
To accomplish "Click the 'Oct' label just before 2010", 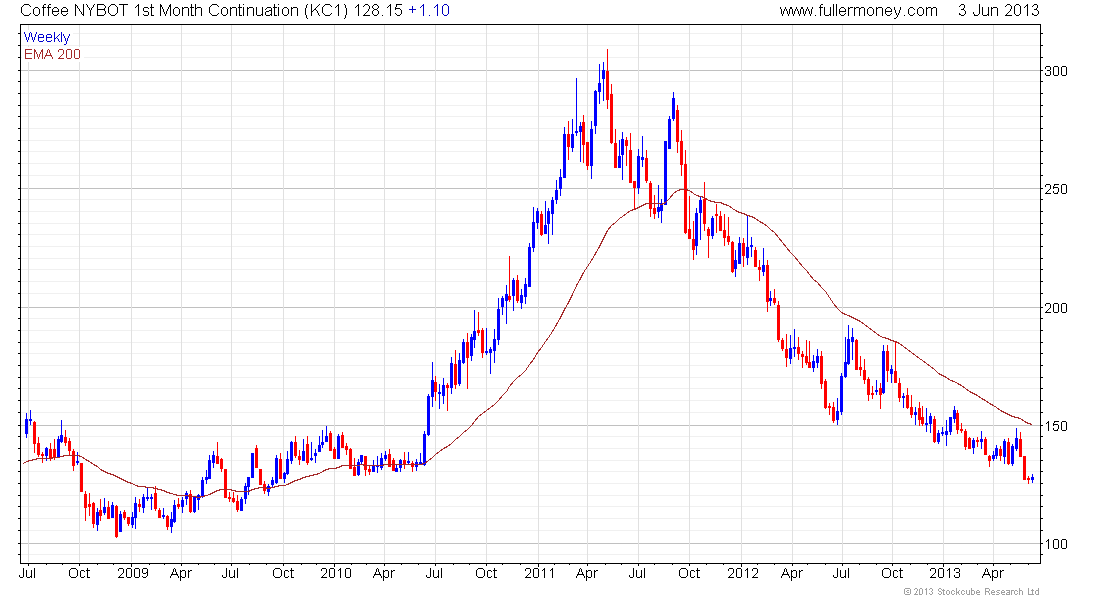I will (283, 573).
